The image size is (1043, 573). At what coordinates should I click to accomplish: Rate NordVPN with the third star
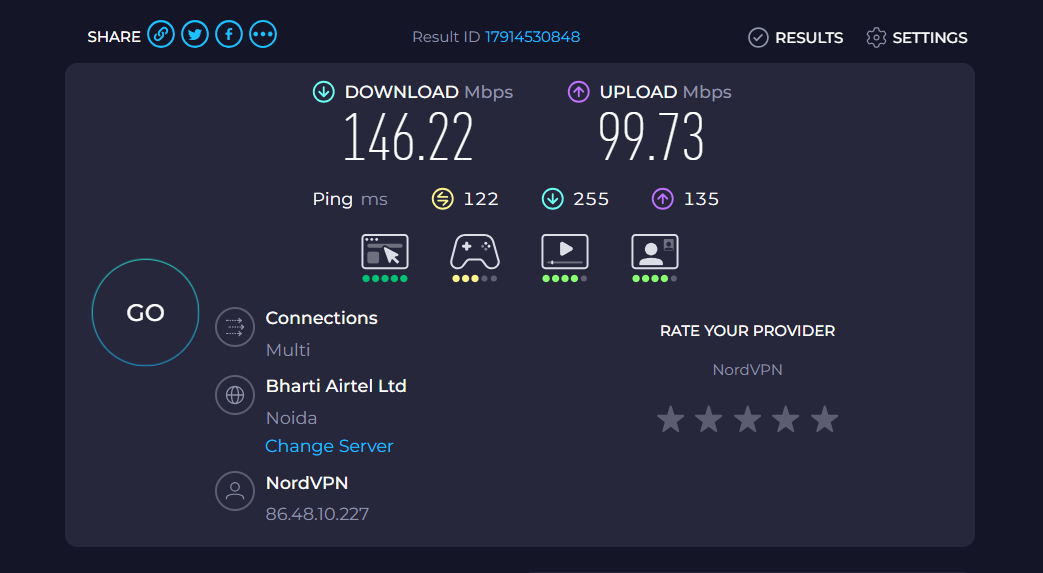tap(748, 419)
